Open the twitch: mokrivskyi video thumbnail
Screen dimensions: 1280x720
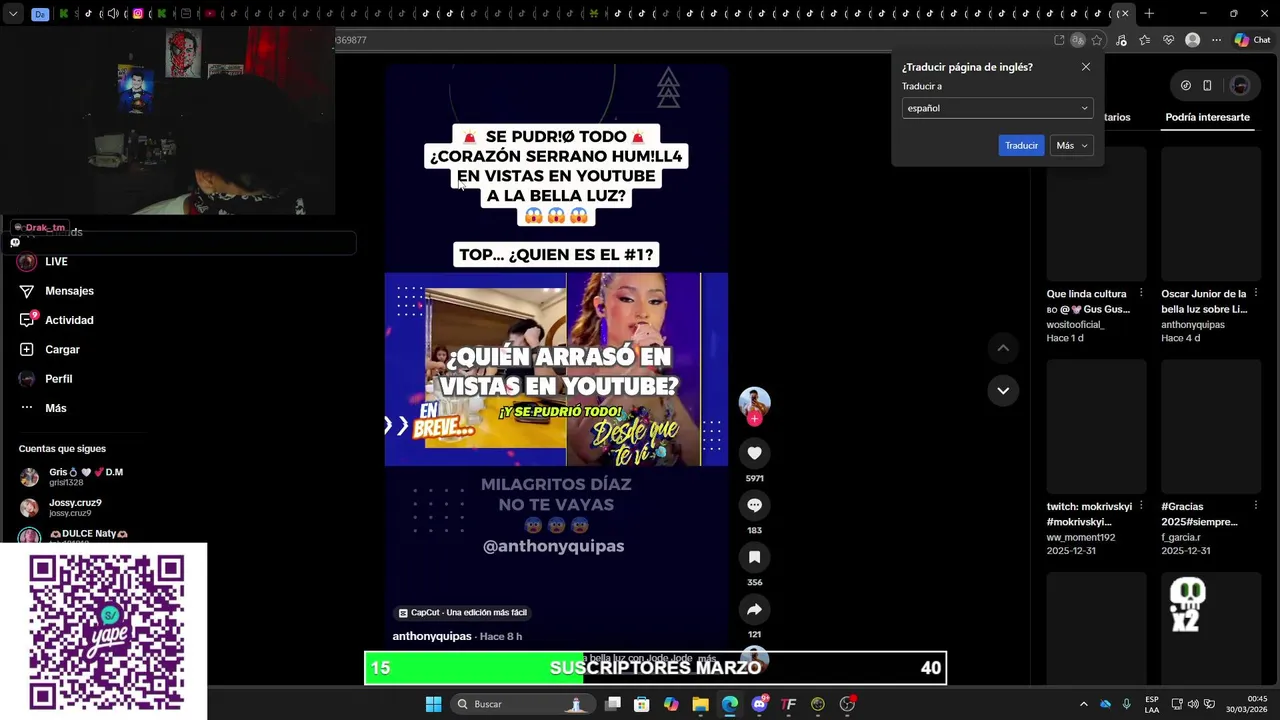tap(1096, 426)
